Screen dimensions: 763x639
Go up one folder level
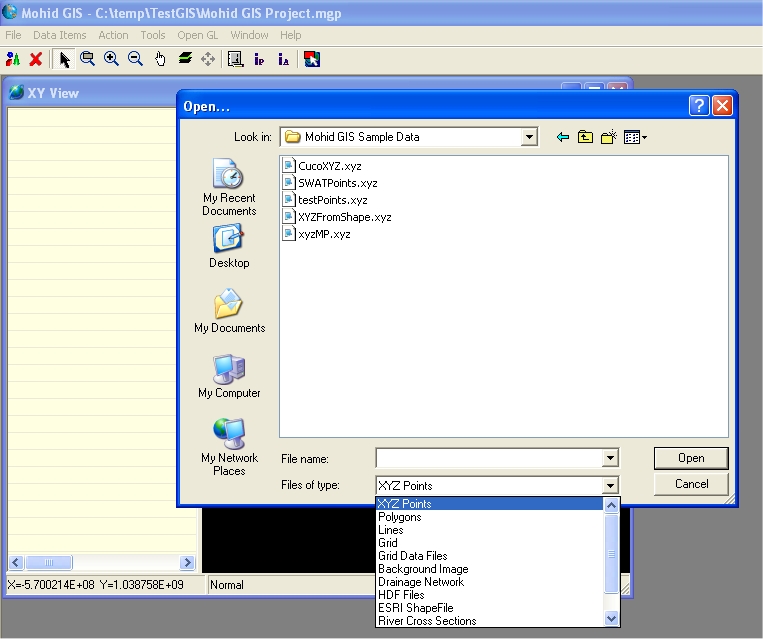(585, 137)
